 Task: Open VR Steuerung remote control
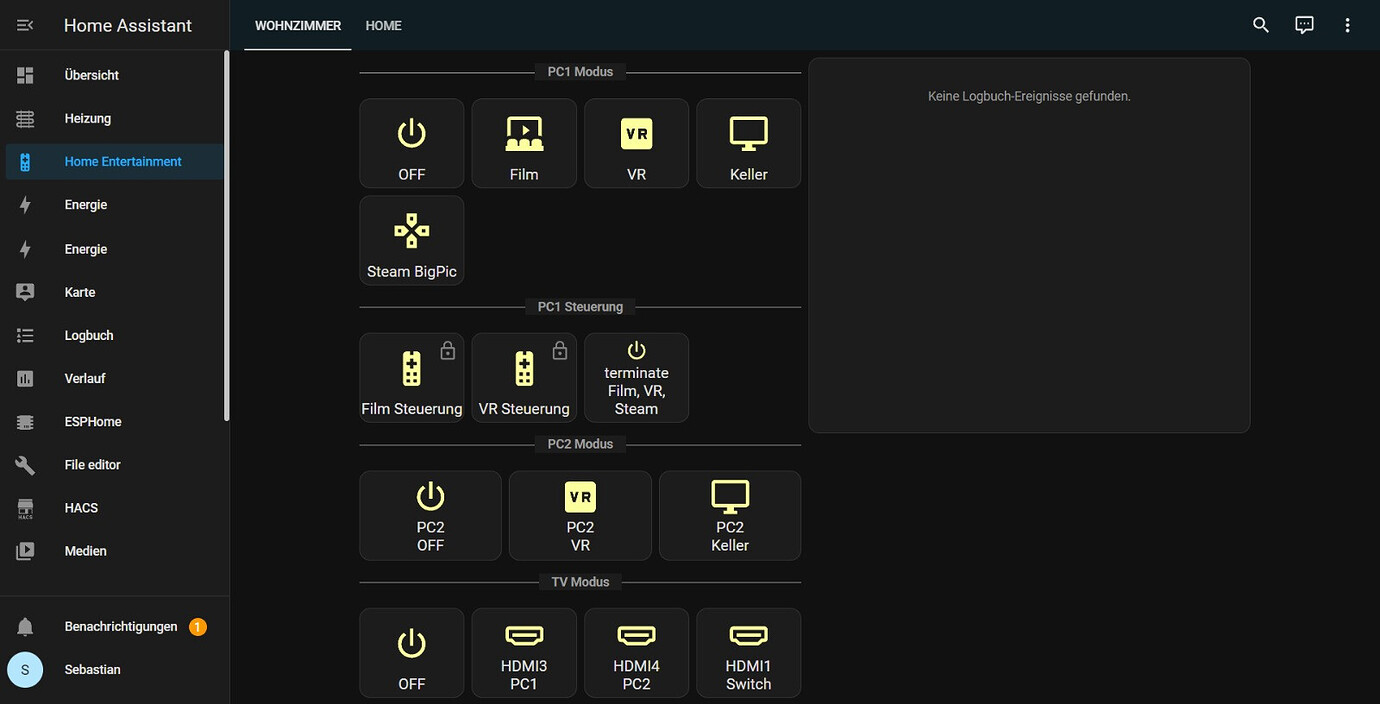pyautogui.click(x=524, y=377)
